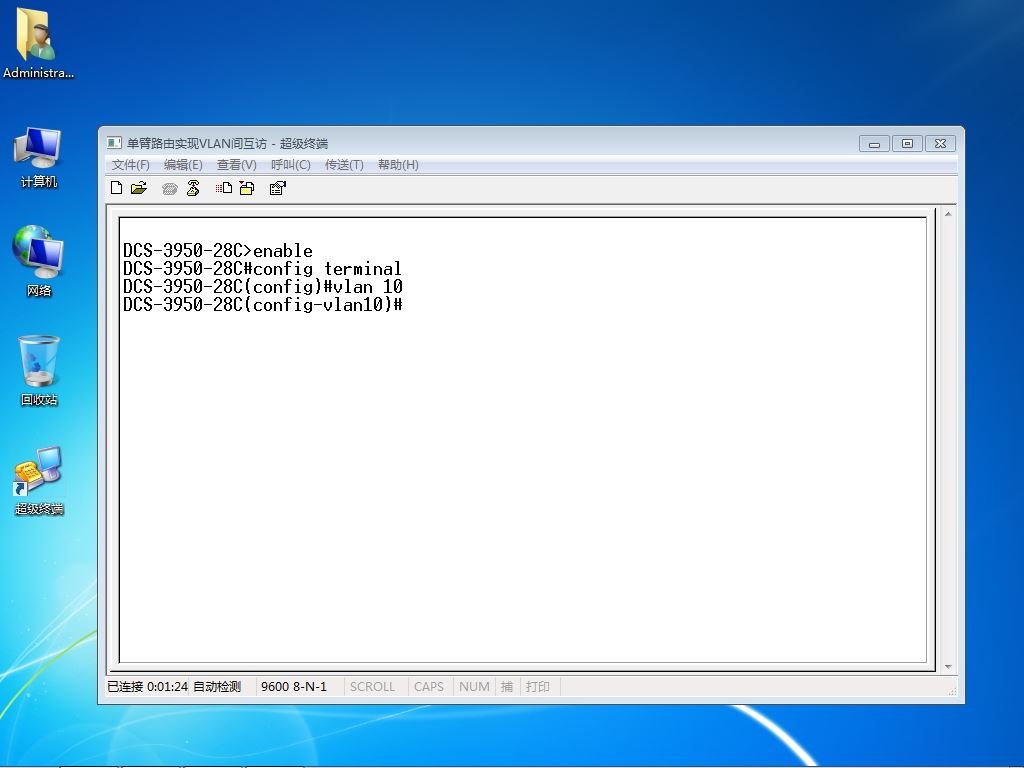Screen dimensions: 1024x768
Task: Click the Disconnect toolbar icon
Action: (x=193, y=188)
